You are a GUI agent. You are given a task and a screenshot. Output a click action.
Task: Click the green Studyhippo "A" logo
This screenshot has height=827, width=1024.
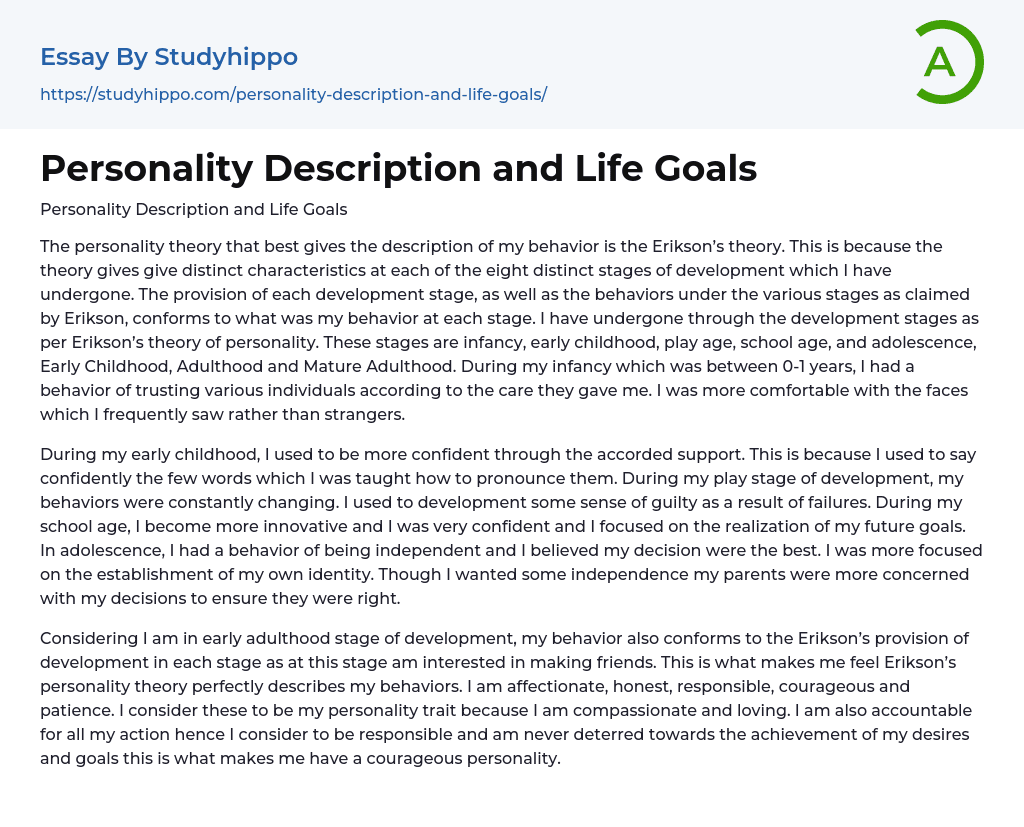pyautogui.click(x=948, y=62)
